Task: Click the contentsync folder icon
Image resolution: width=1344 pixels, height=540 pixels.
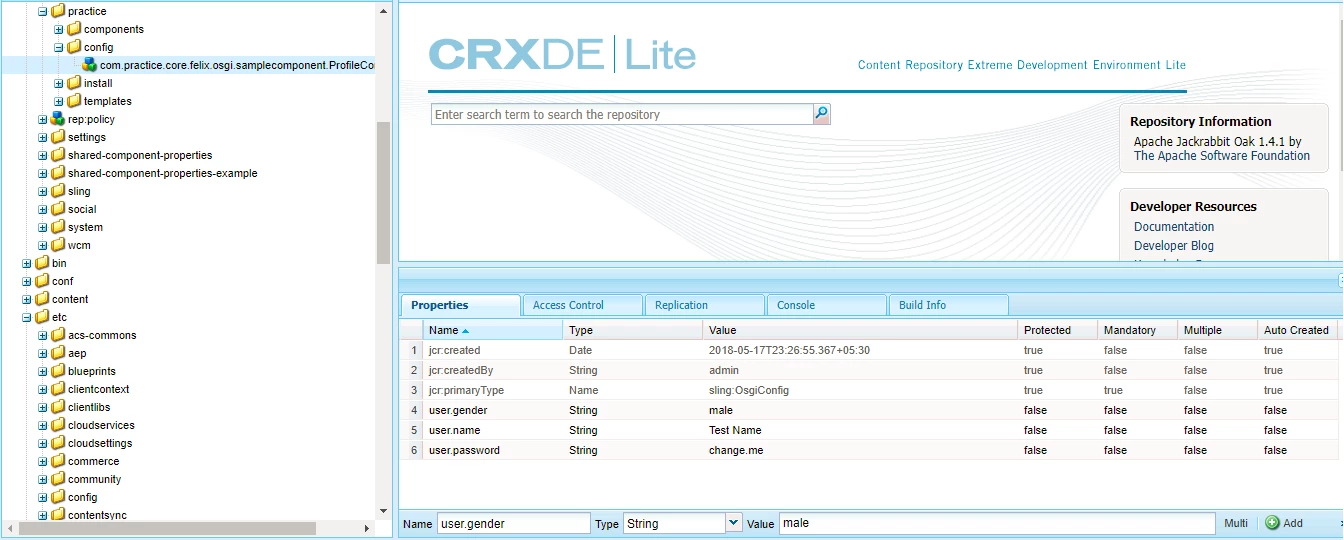Action: click(x=58, y=515)
